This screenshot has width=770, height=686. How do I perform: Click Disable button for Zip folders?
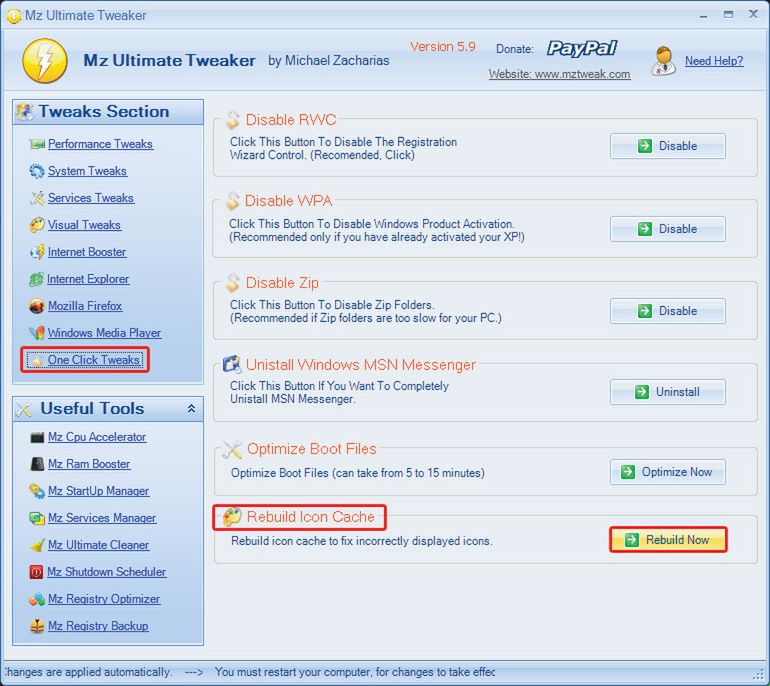(668, 311)
